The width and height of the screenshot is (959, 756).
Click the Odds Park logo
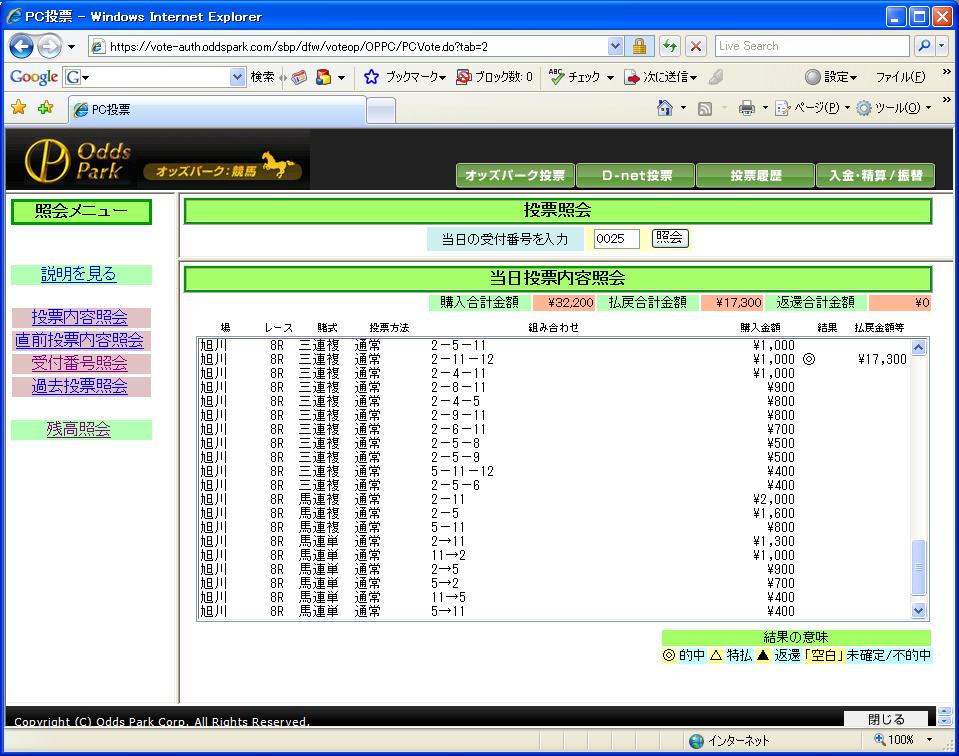coord(78,160)
